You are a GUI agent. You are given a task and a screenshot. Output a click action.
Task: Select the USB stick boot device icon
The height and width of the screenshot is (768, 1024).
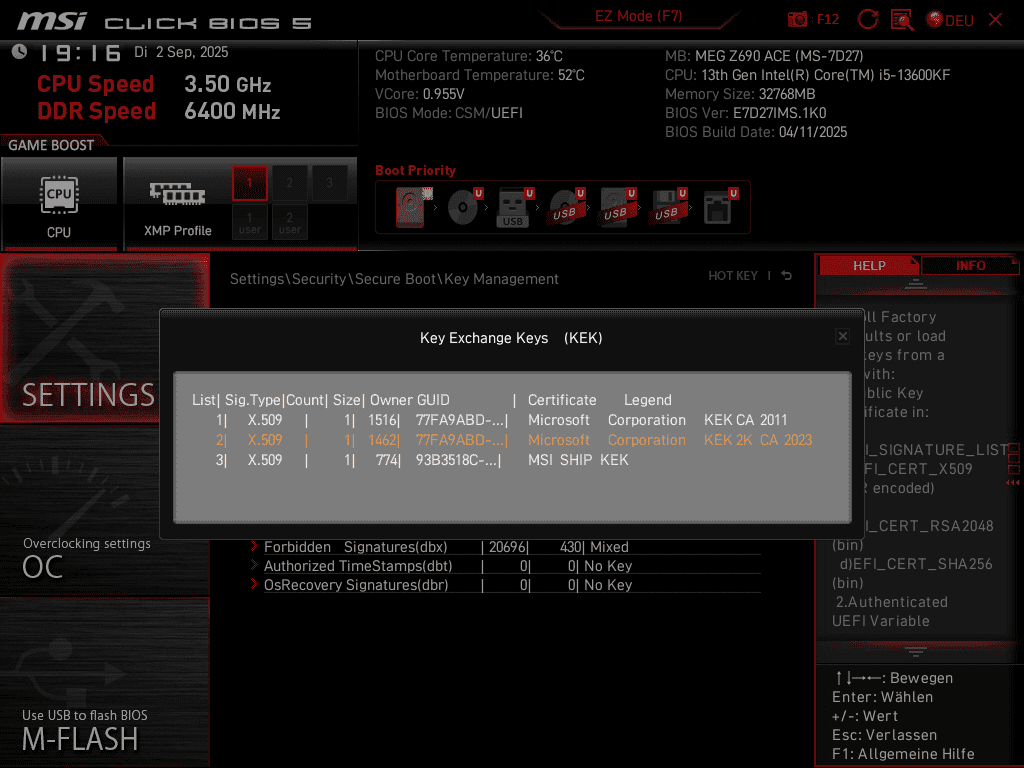(x=516, y=207)
